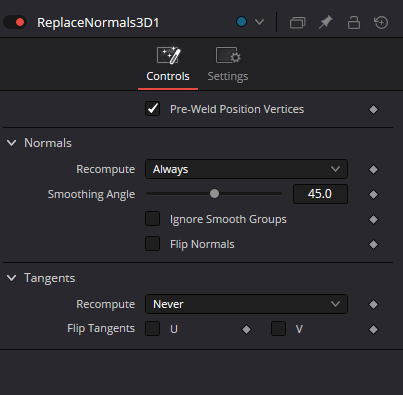Click the Smoothing Angle label
The width and height of the screenshot is (403, 395).
click(x=91, y=194)
